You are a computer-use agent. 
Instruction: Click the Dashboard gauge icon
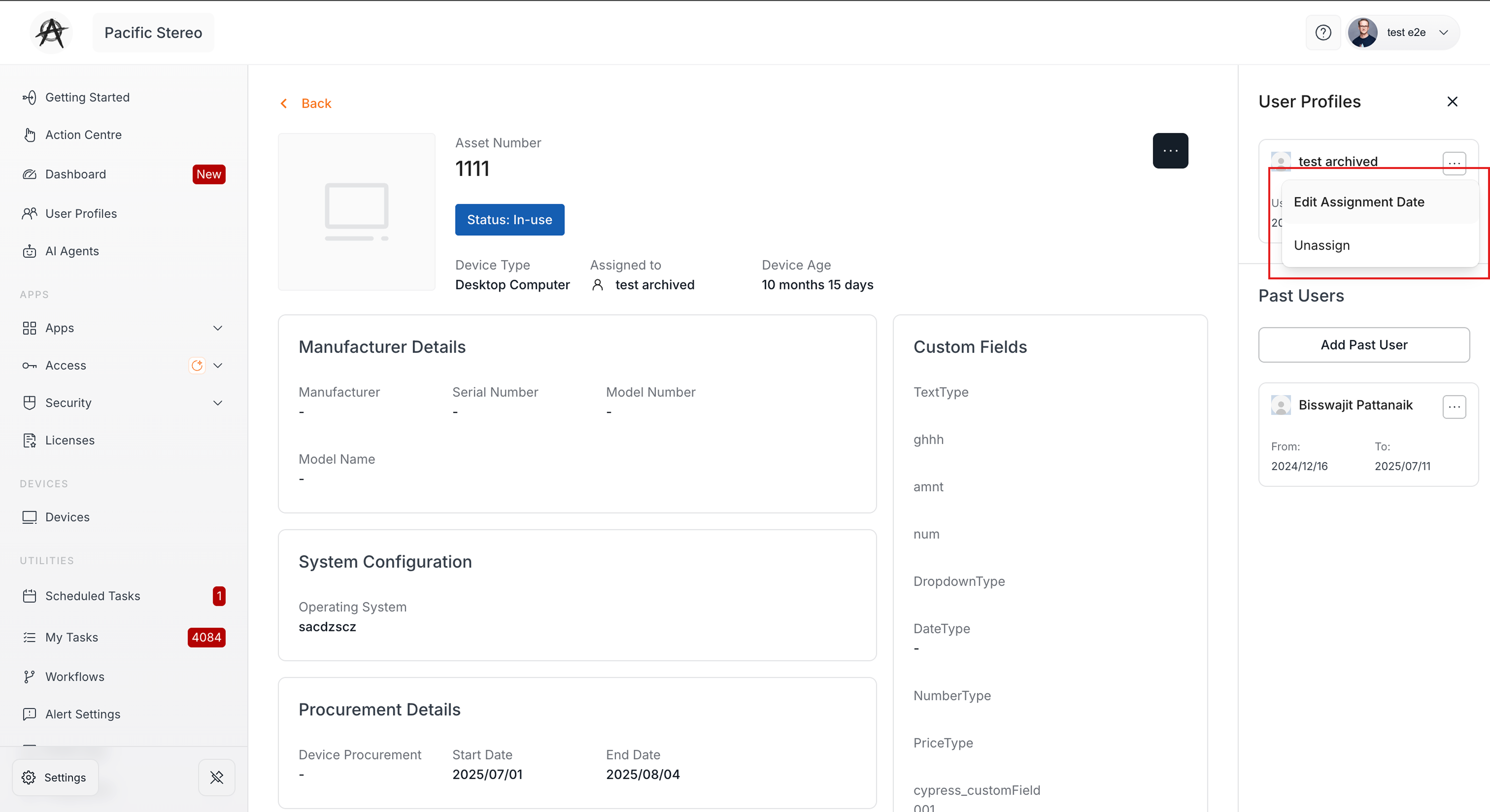(30, 174)
